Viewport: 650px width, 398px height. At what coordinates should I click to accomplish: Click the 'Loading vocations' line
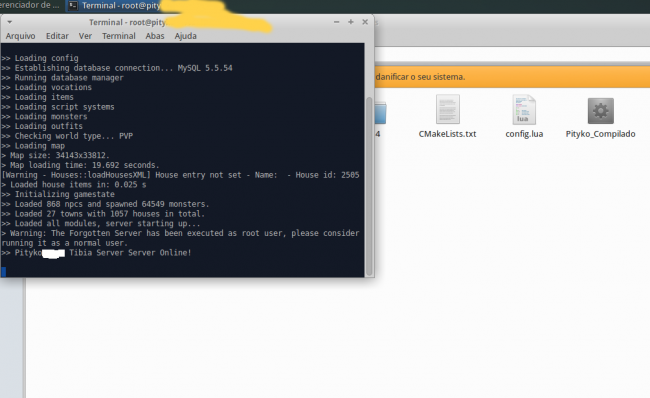pos(46,87)
